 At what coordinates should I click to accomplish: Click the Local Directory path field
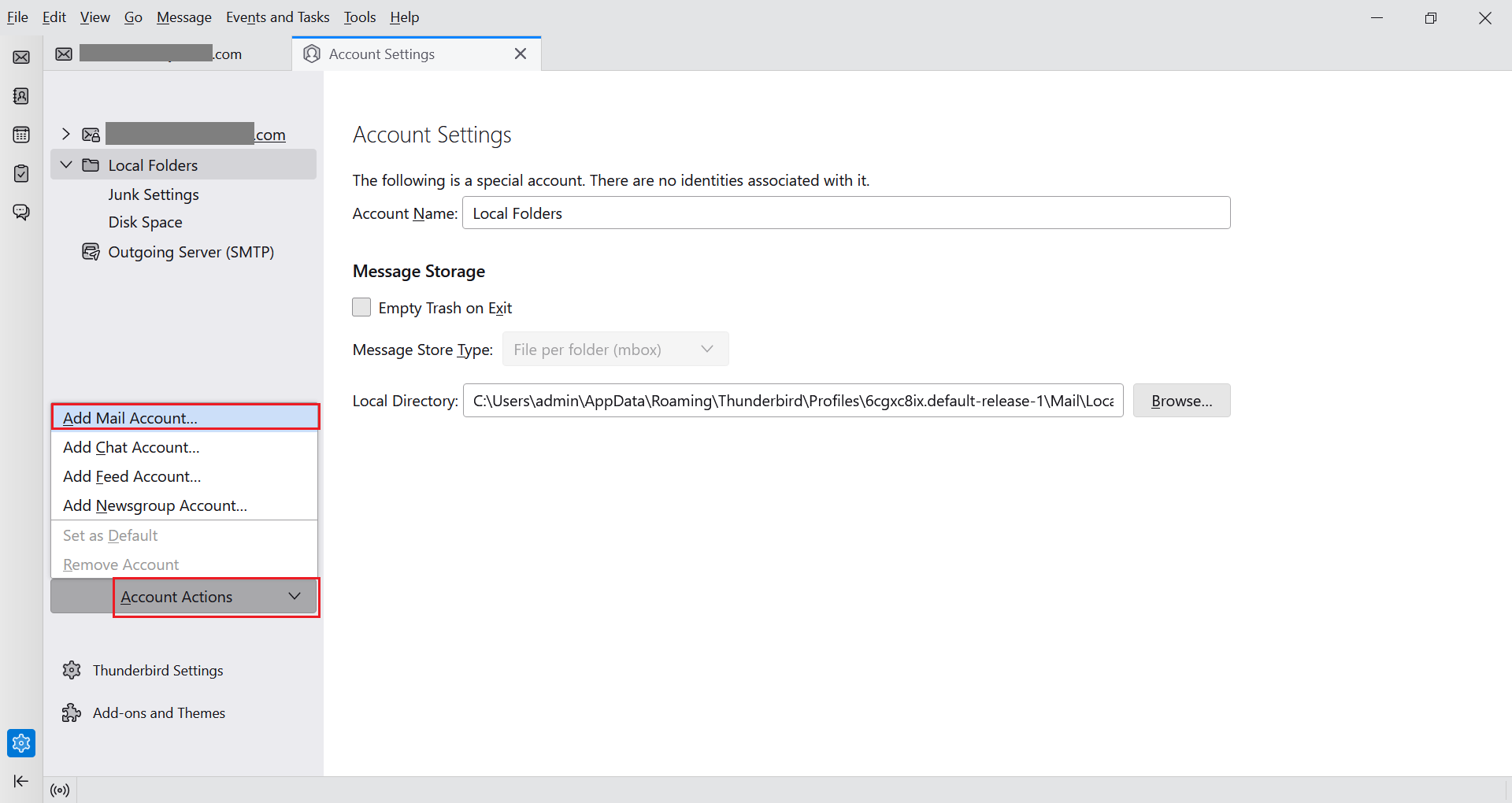[x=793, y=401]
